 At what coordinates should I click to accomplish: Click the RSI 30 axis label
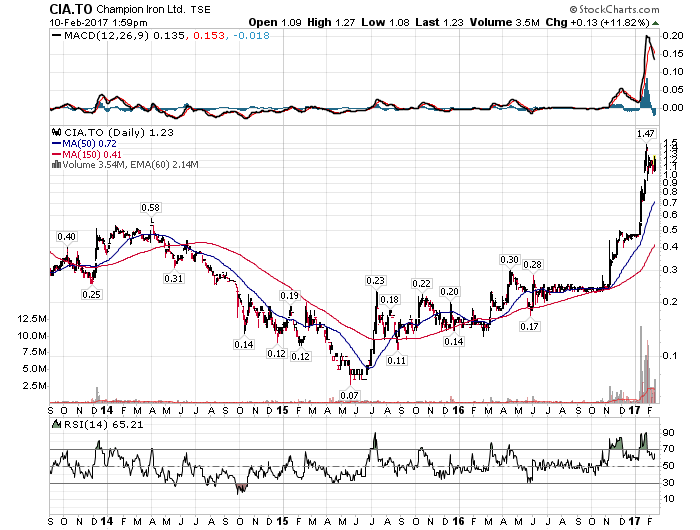tap(668, 483)
